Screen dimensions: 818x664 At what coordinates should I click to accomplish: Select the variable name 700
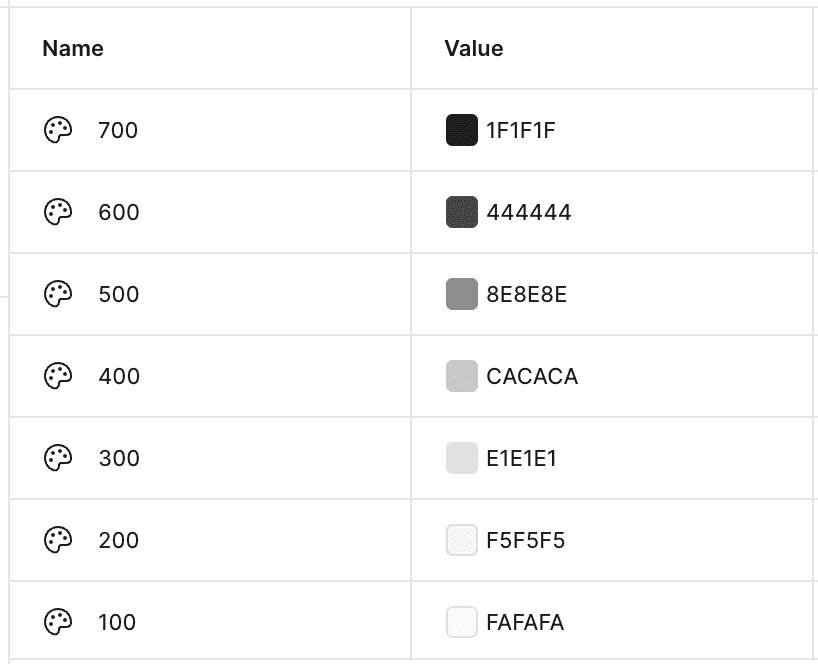[x=118, y=130]
